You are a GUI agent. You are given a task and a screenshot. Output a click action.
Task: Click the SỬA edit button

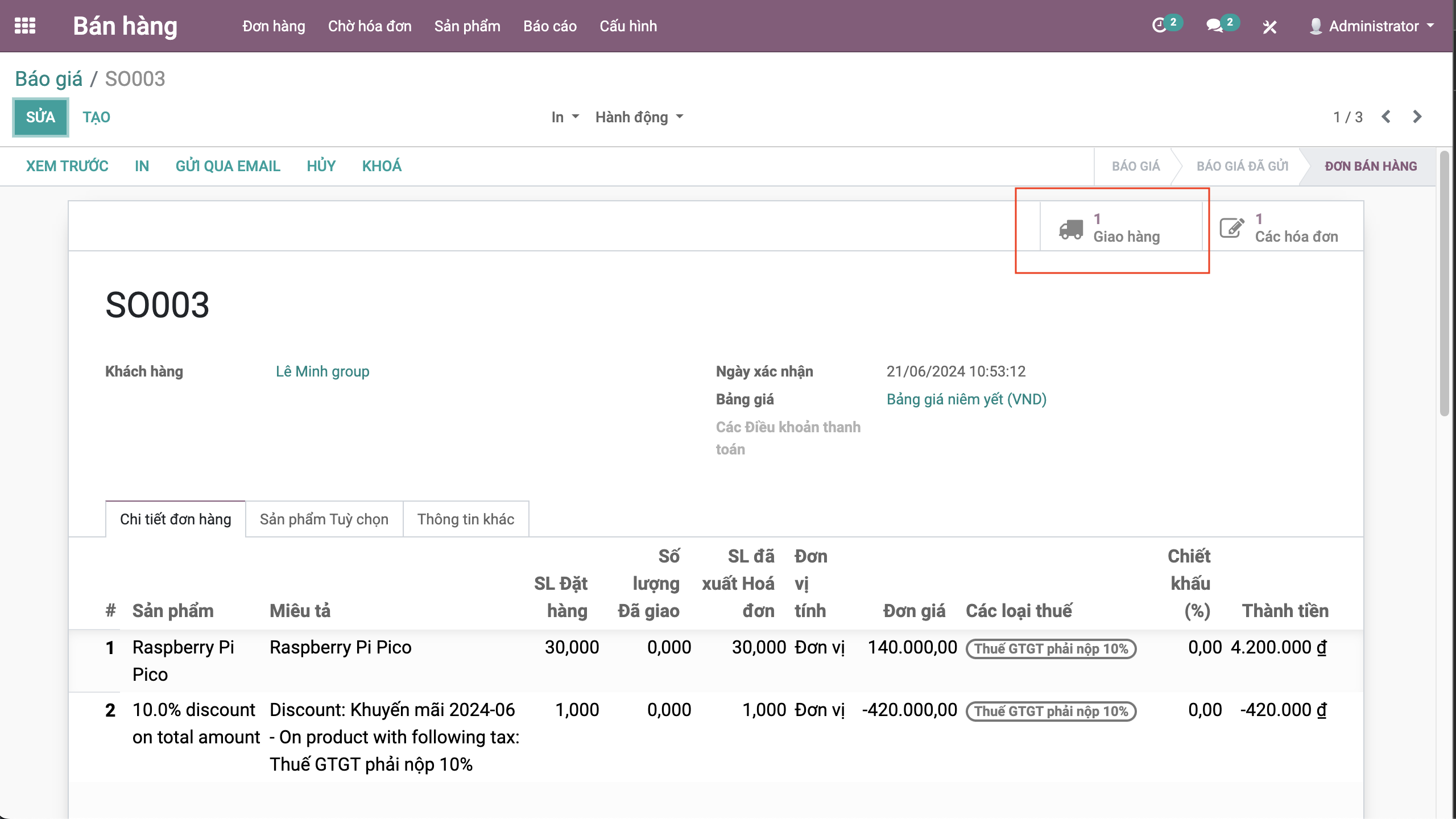[x=40, y=117]
